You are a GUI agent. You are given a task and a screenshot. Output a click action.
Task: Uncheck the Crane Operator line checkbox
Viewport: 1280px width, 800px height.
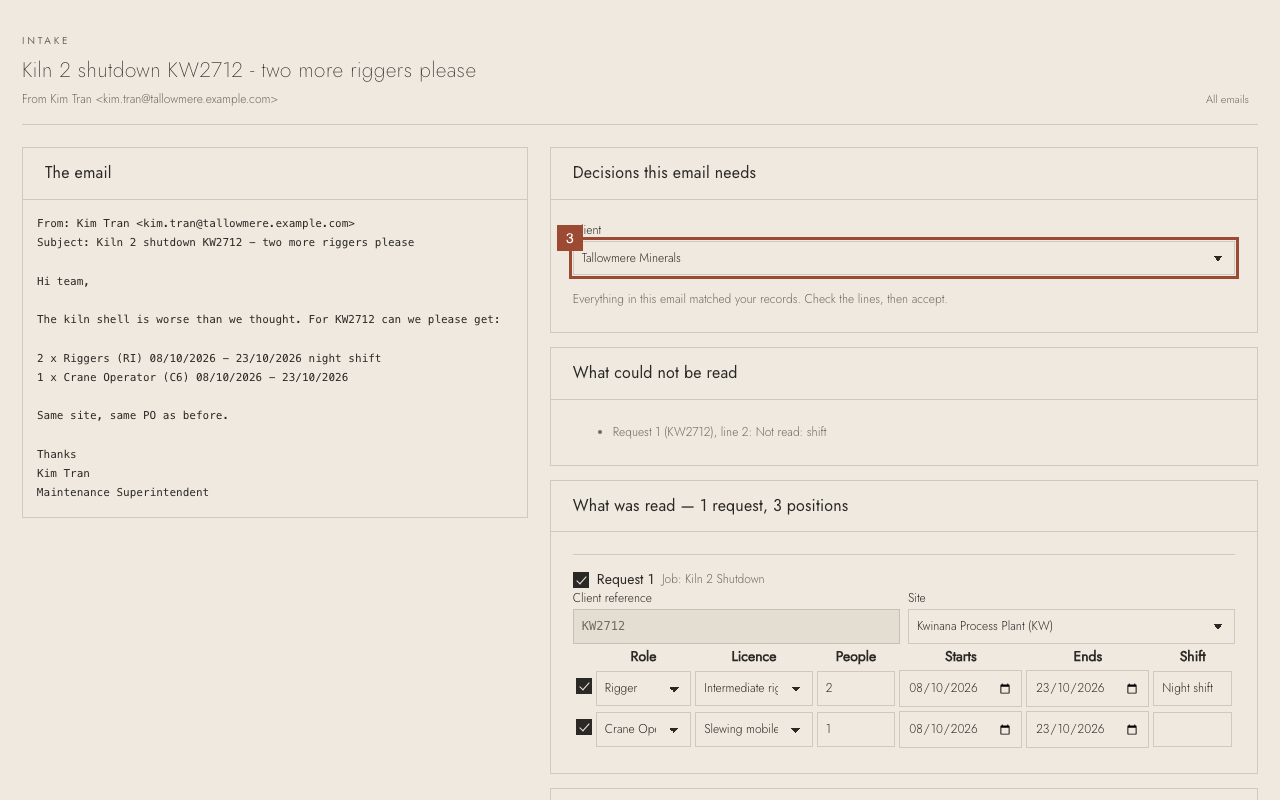(x=584, y=727)
